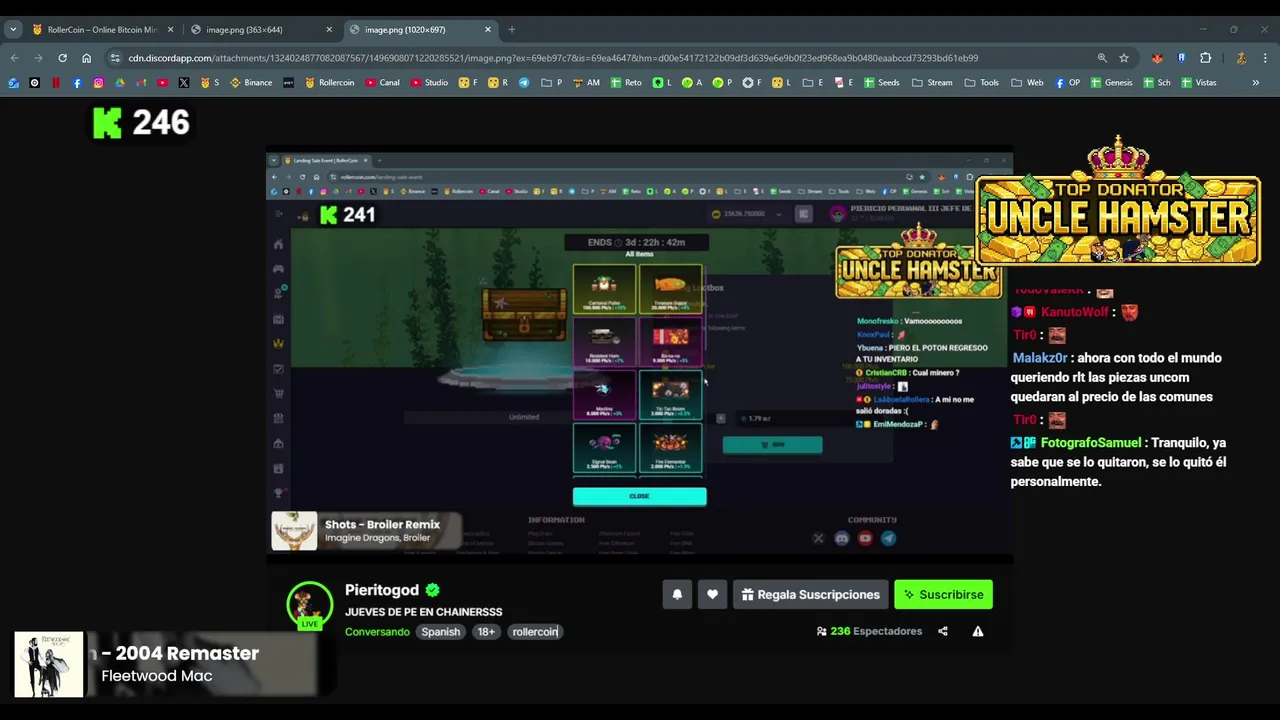1280x720 pixels.
Task: Expand the Tools bookmarks folder in main bar
Action: pos(982,83)
